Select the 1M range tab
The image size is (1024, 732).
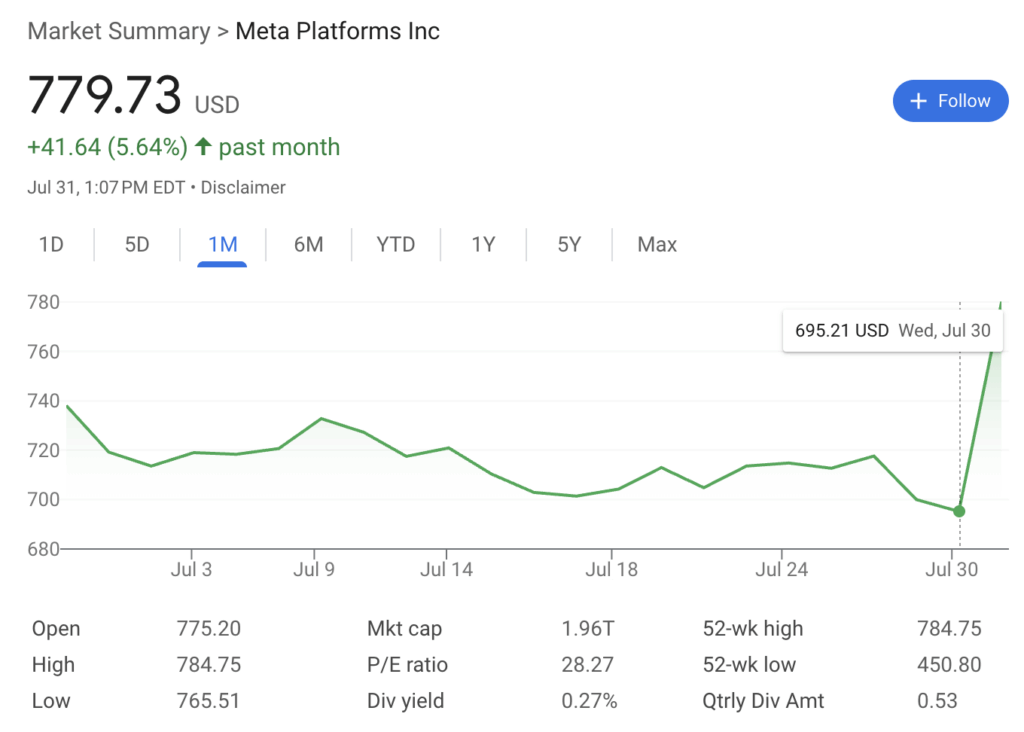point(223,244)
